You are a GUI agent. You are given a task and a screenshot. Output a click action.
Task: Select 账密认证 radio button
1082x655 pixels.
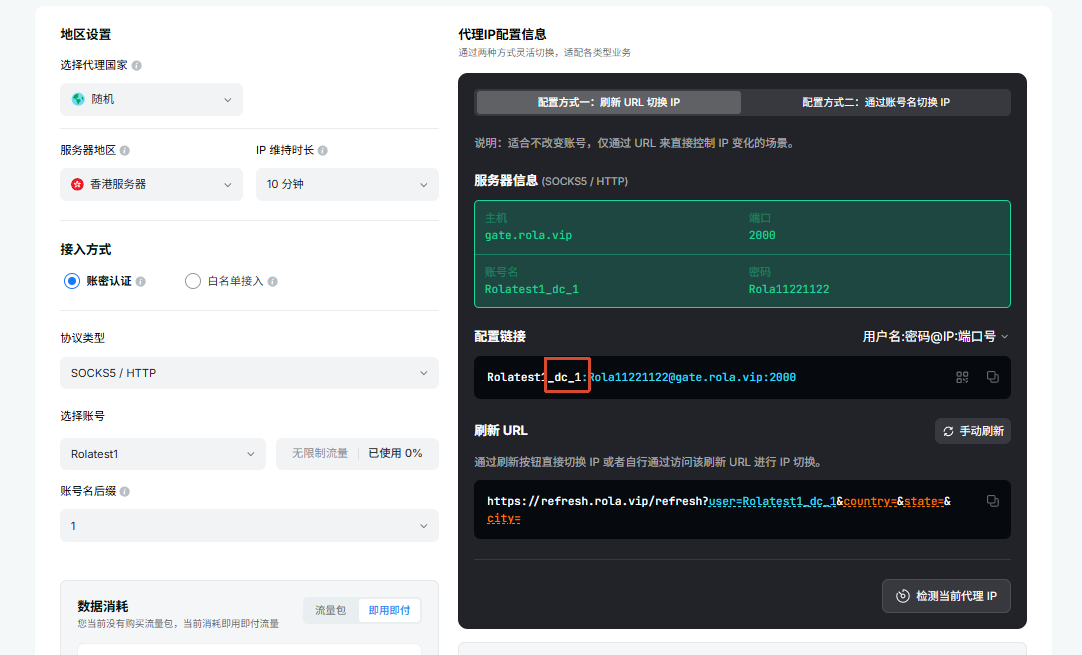(x=72, y=281)
